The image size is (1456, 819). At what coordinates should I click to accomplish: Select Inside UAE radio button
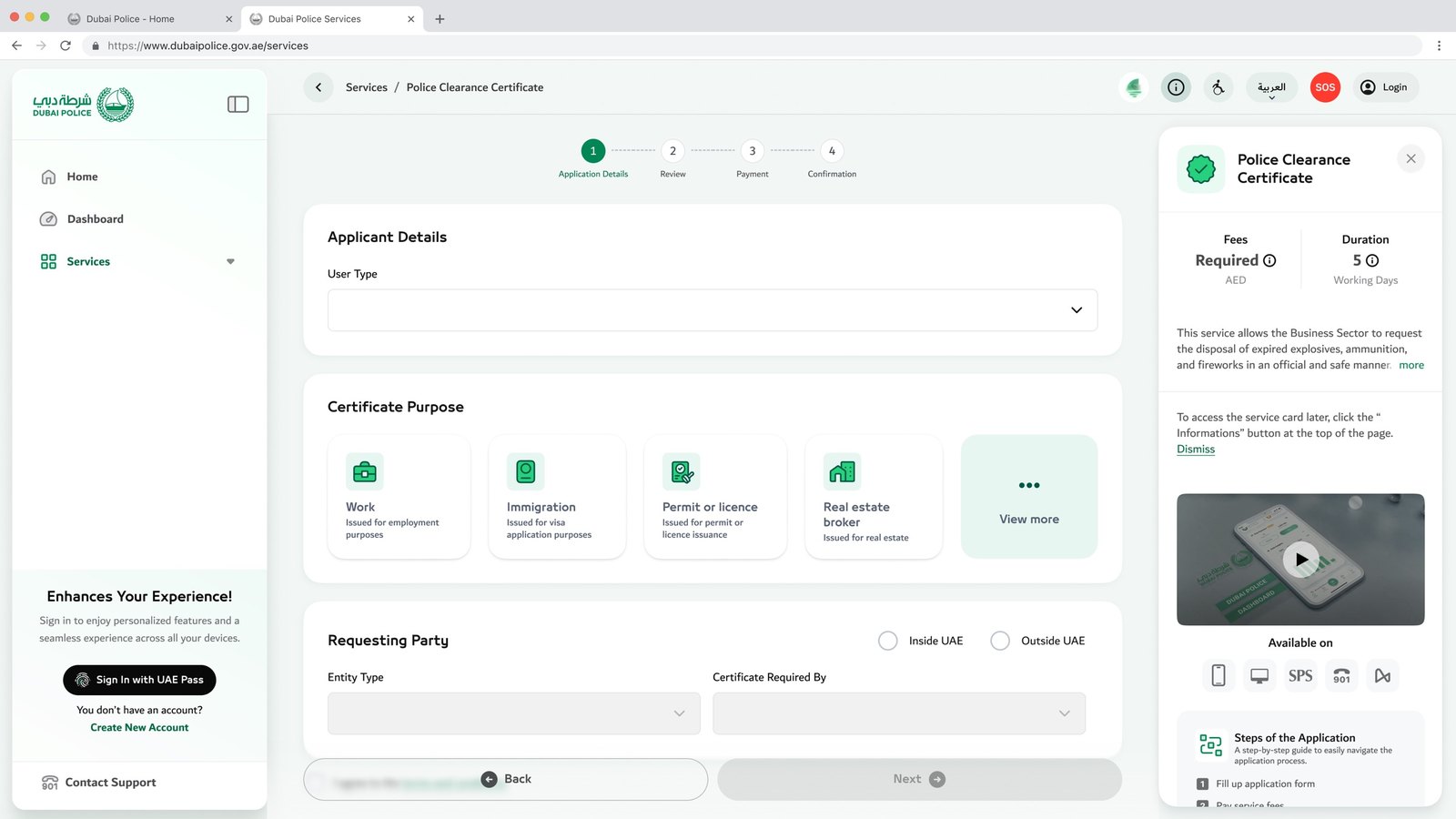(x=887, y=641)
